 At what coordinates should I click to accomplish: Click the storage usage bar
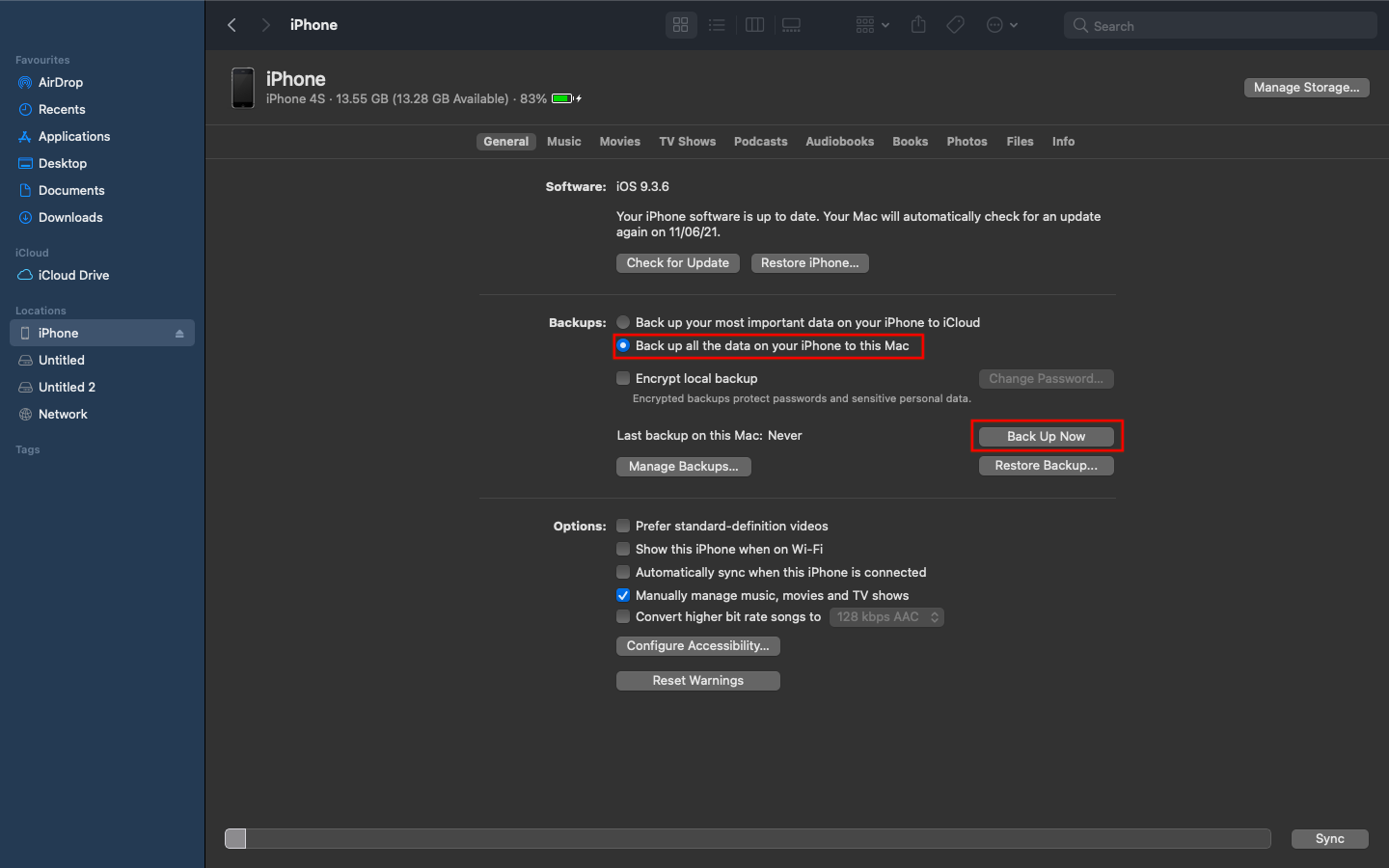[x=748, y=839]
